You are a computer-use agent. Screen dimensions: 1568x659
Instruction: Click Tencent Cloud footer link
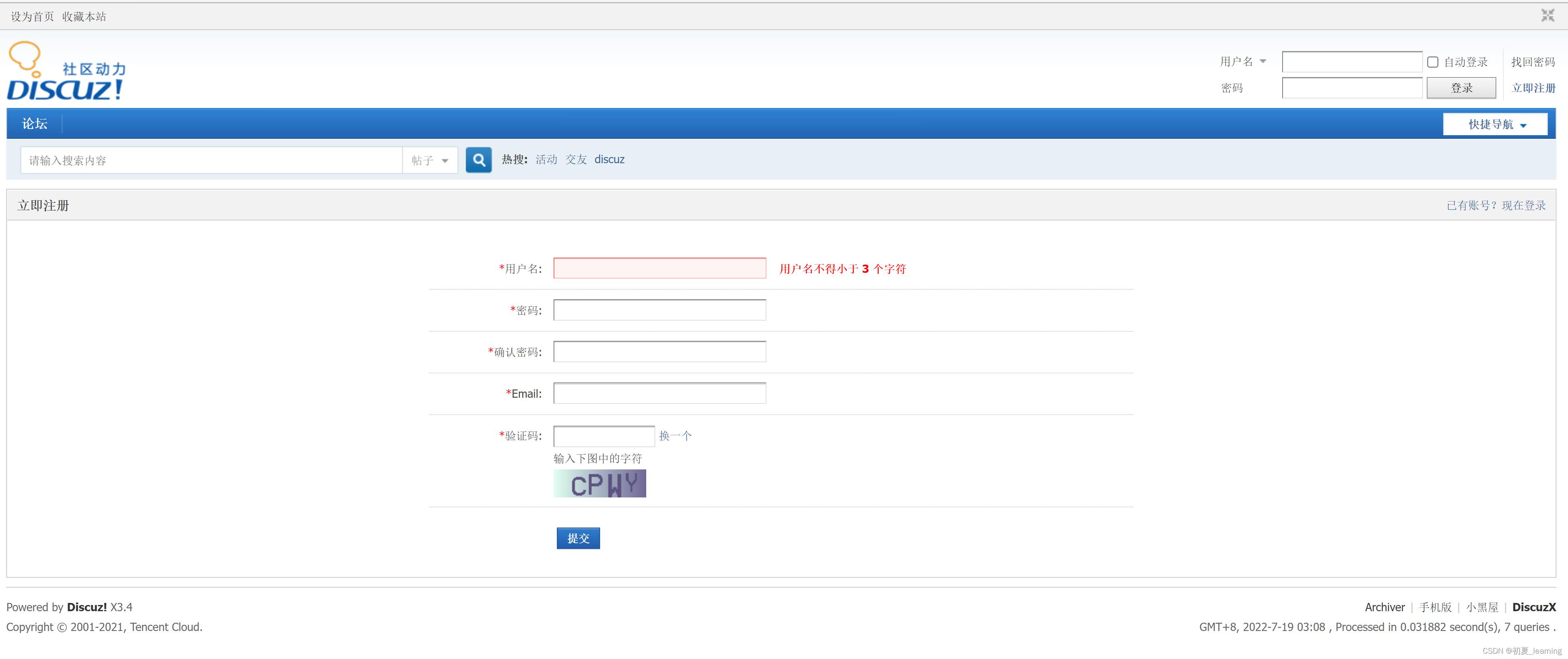[166, 627]
